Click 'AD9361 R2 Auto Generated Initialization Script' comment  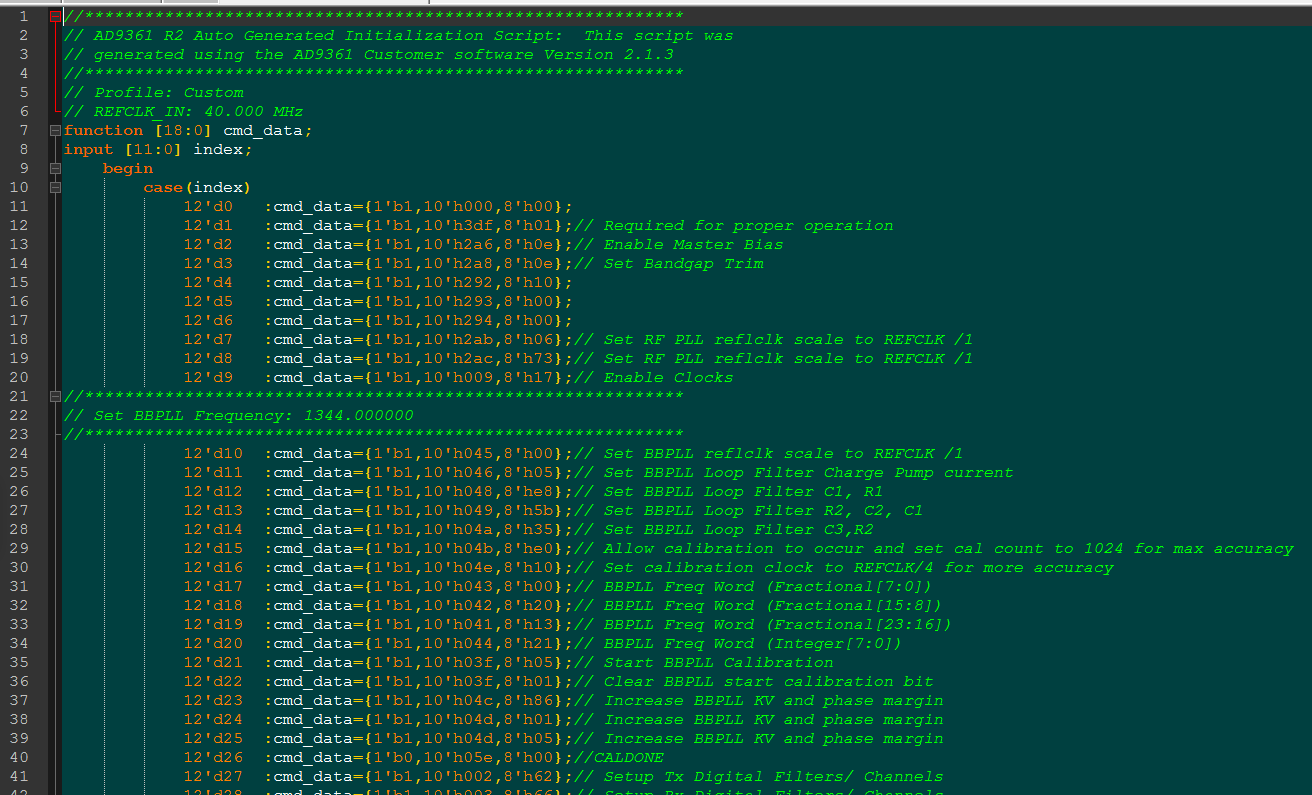pos(329,36)
